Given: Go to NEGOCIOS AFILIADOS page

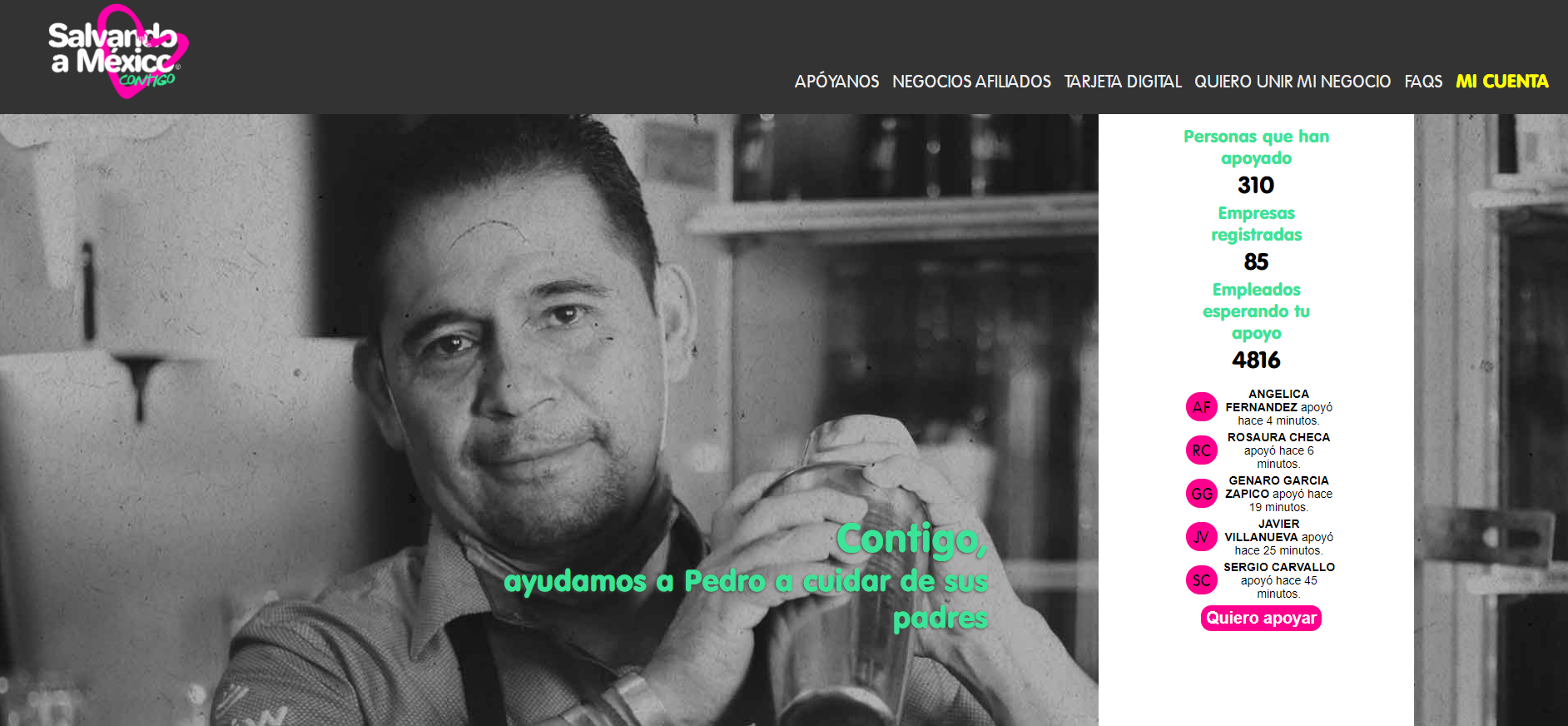Looking at the screenshot, I should (x=971, y=82).
